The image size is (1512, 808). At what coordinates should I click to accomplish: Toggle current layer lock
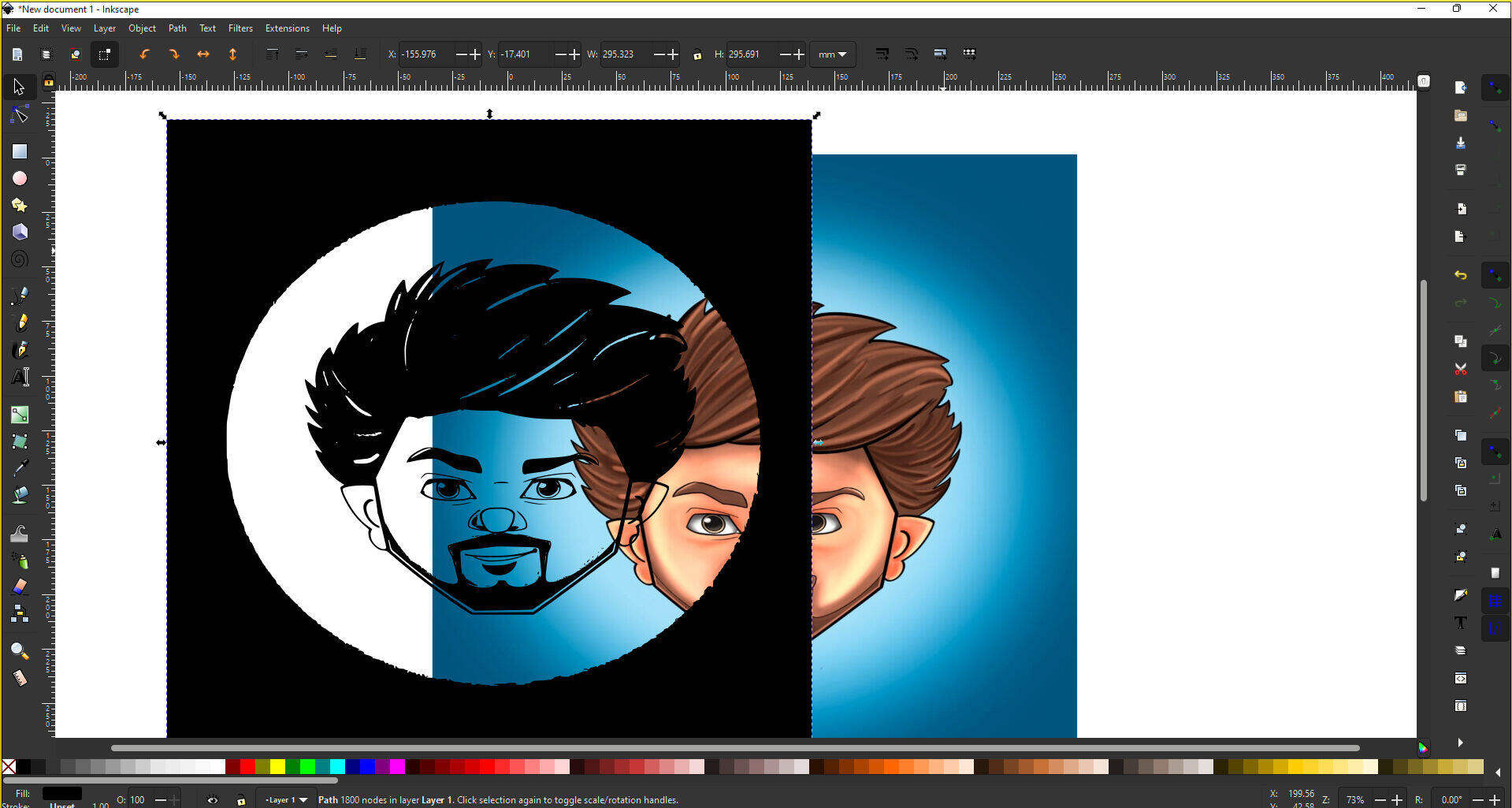click(241, 800)
